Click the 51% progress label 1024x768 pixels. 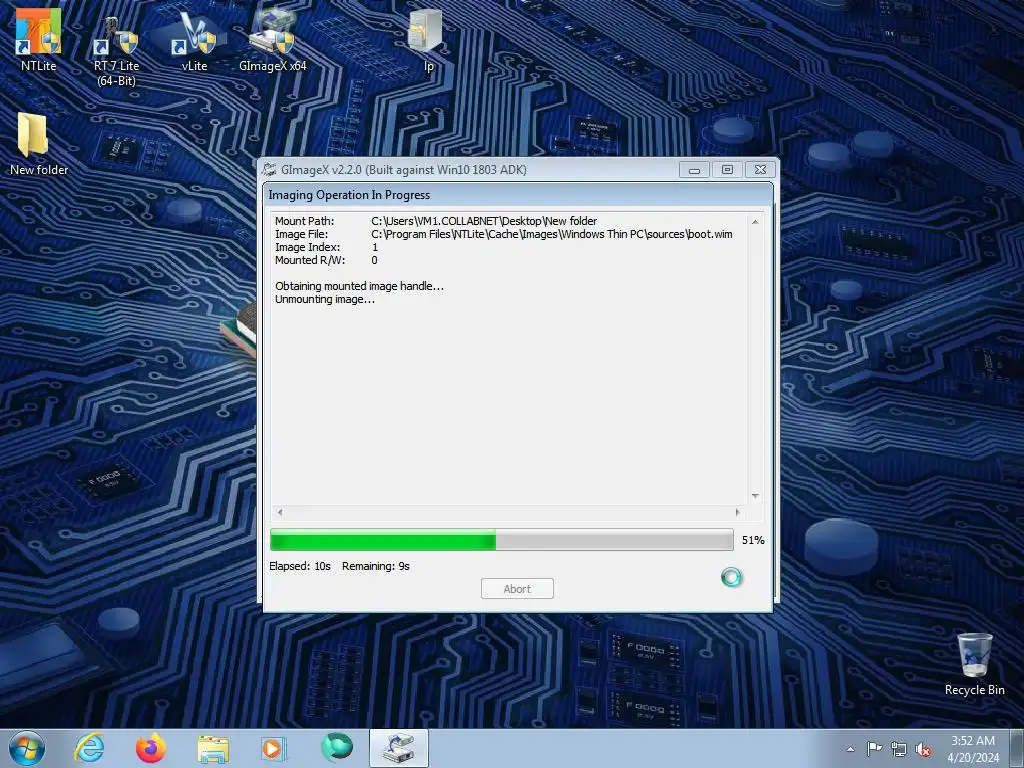(x=753, y=540)
